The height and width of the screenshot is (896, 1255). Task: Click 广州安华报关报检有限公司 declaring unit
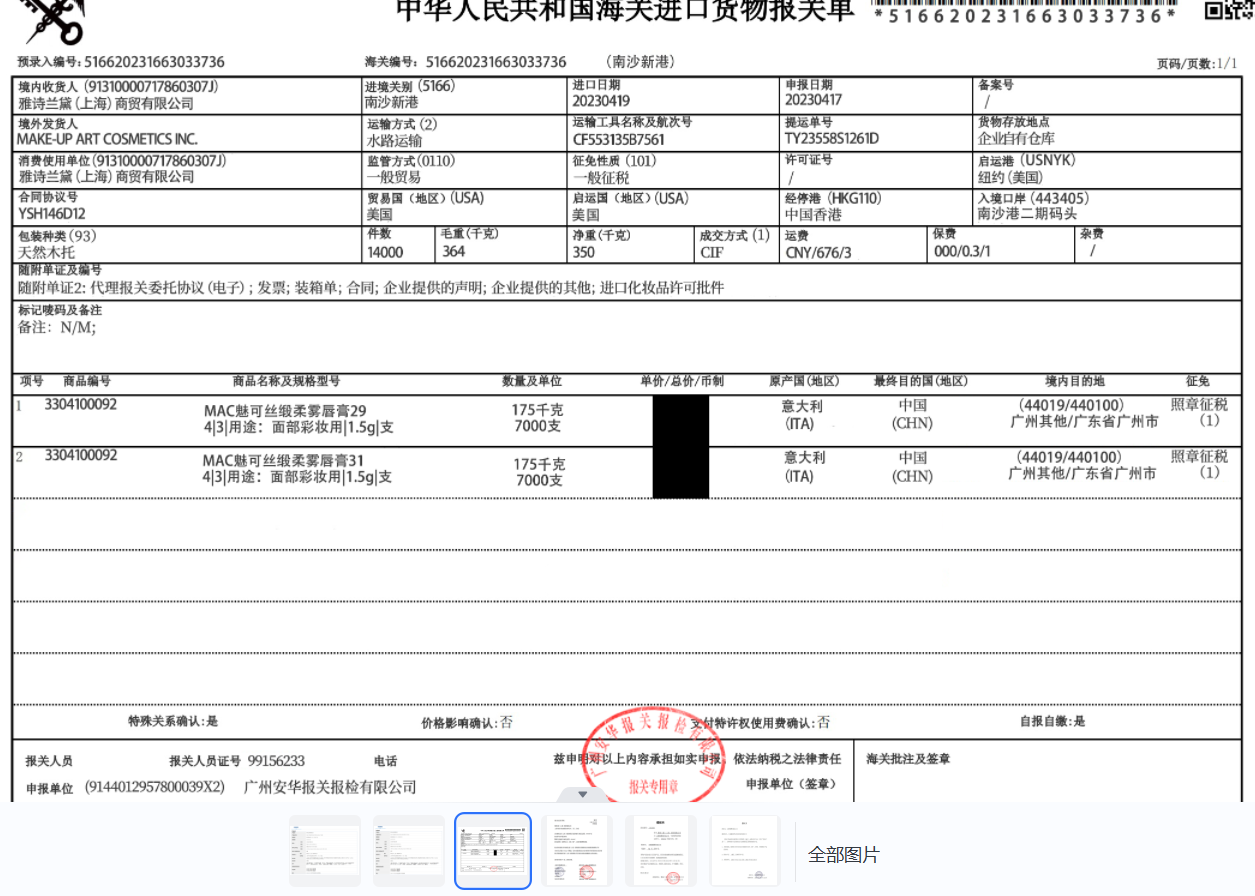pos(330,787)
